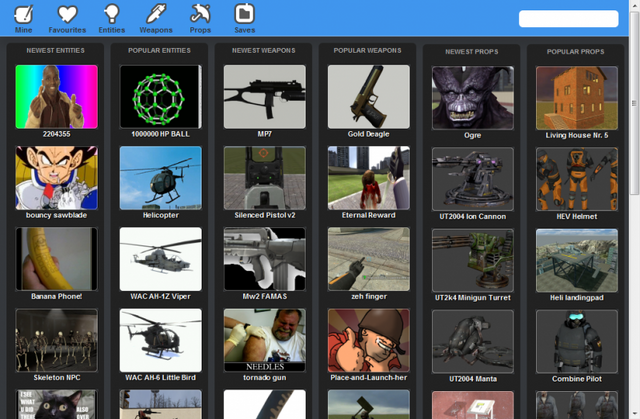Open the Entities lightbulb icon
The image size is (640, 419).
point(111,14)
